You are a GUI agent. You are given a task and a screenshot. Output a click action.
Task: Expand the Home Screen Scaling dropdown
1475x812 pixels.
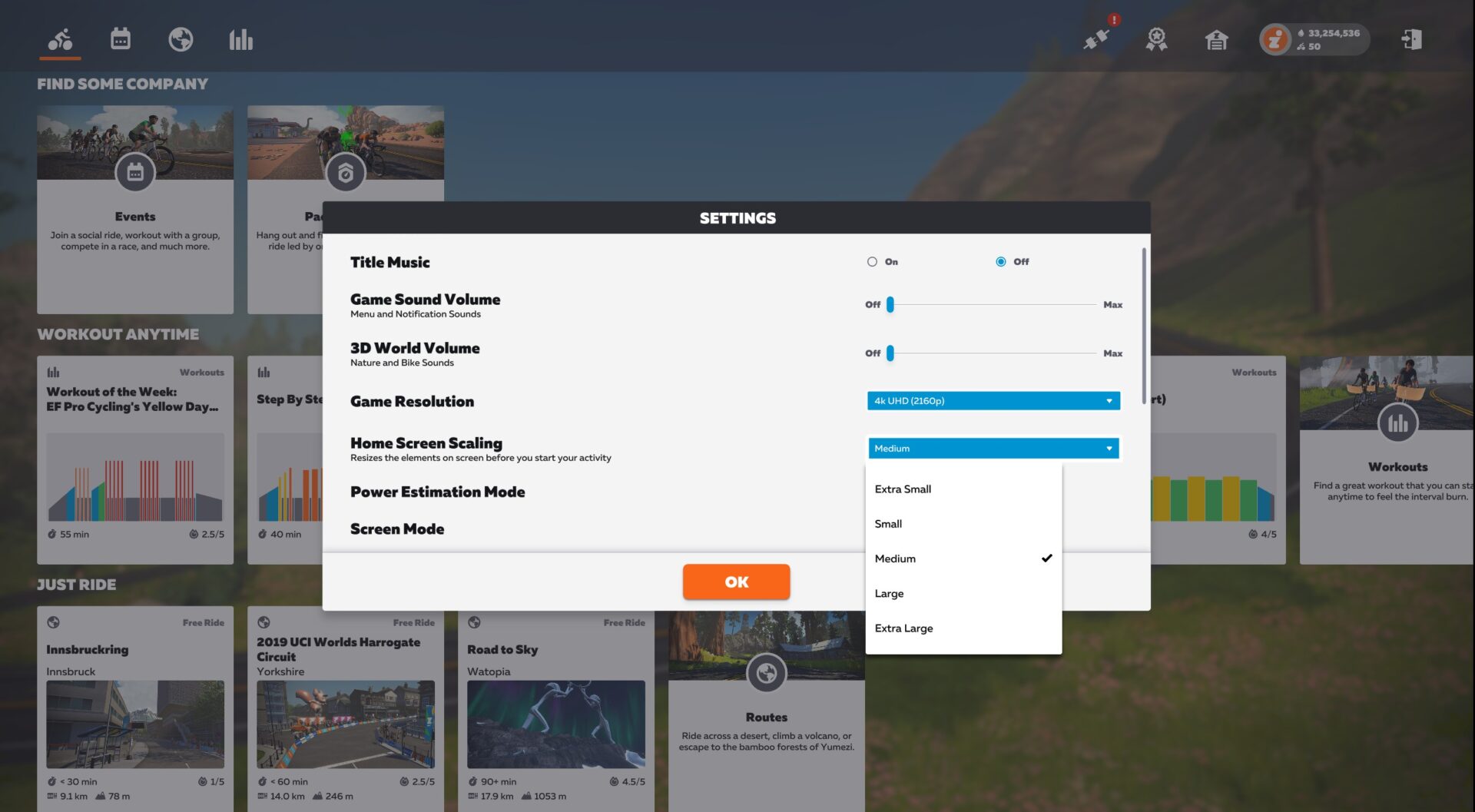993,448
